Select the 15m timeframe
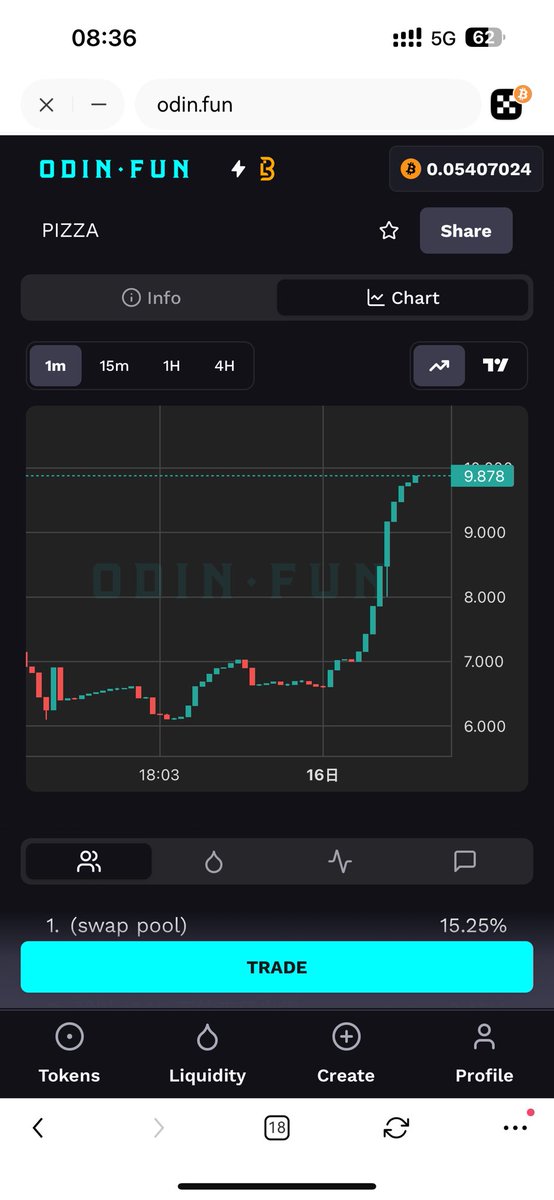Viewport: 554px width, 1200px height. tap(114, 366)
